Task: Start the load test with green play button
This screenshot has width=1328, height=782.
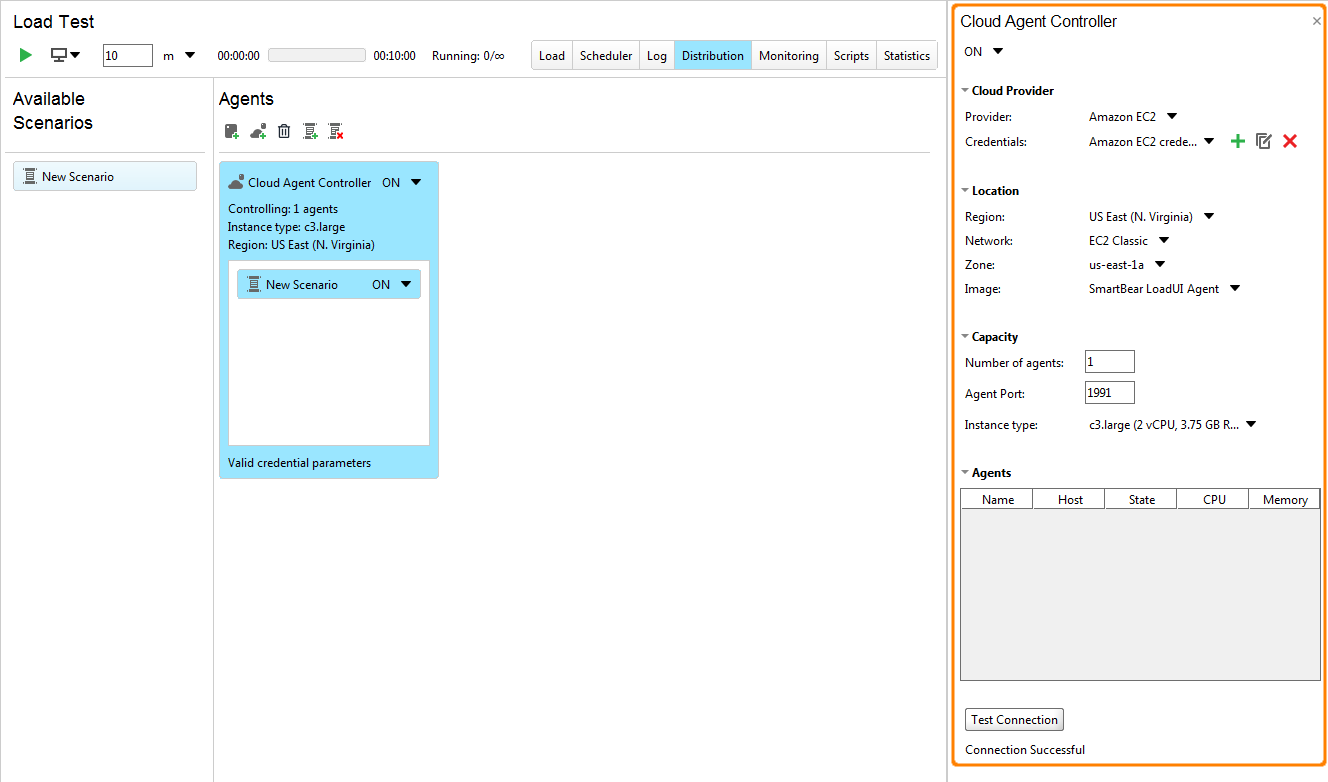Action: (25, 55)
